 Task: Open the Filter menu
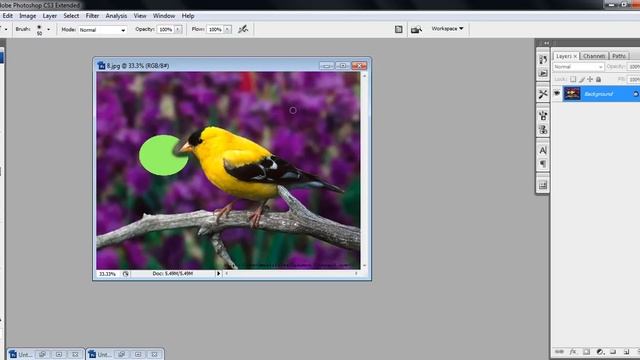point(92,16)
